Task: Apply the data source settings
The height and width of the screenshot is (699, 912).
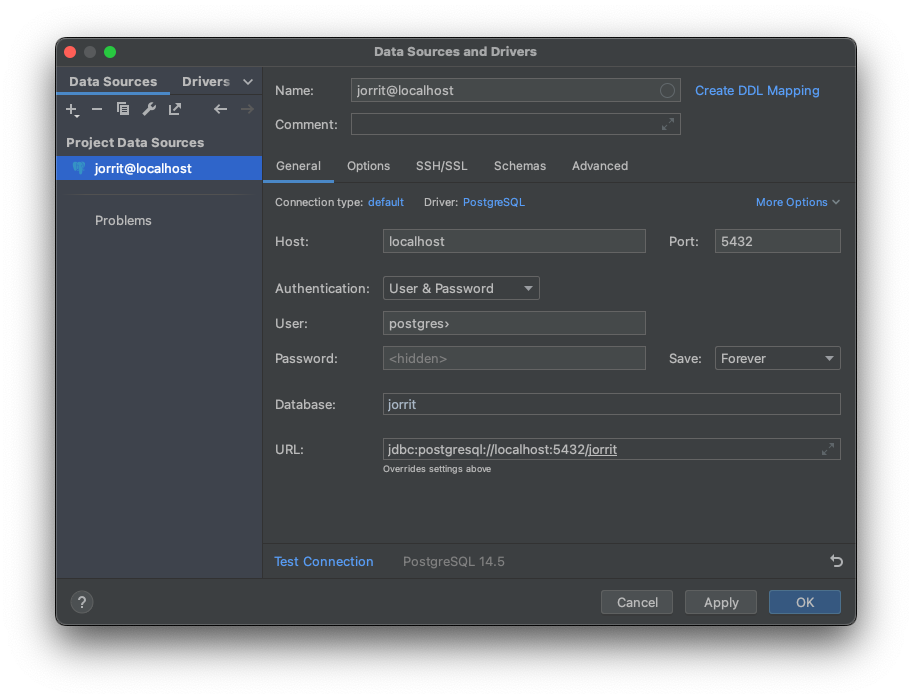Action: click(720, 602)
